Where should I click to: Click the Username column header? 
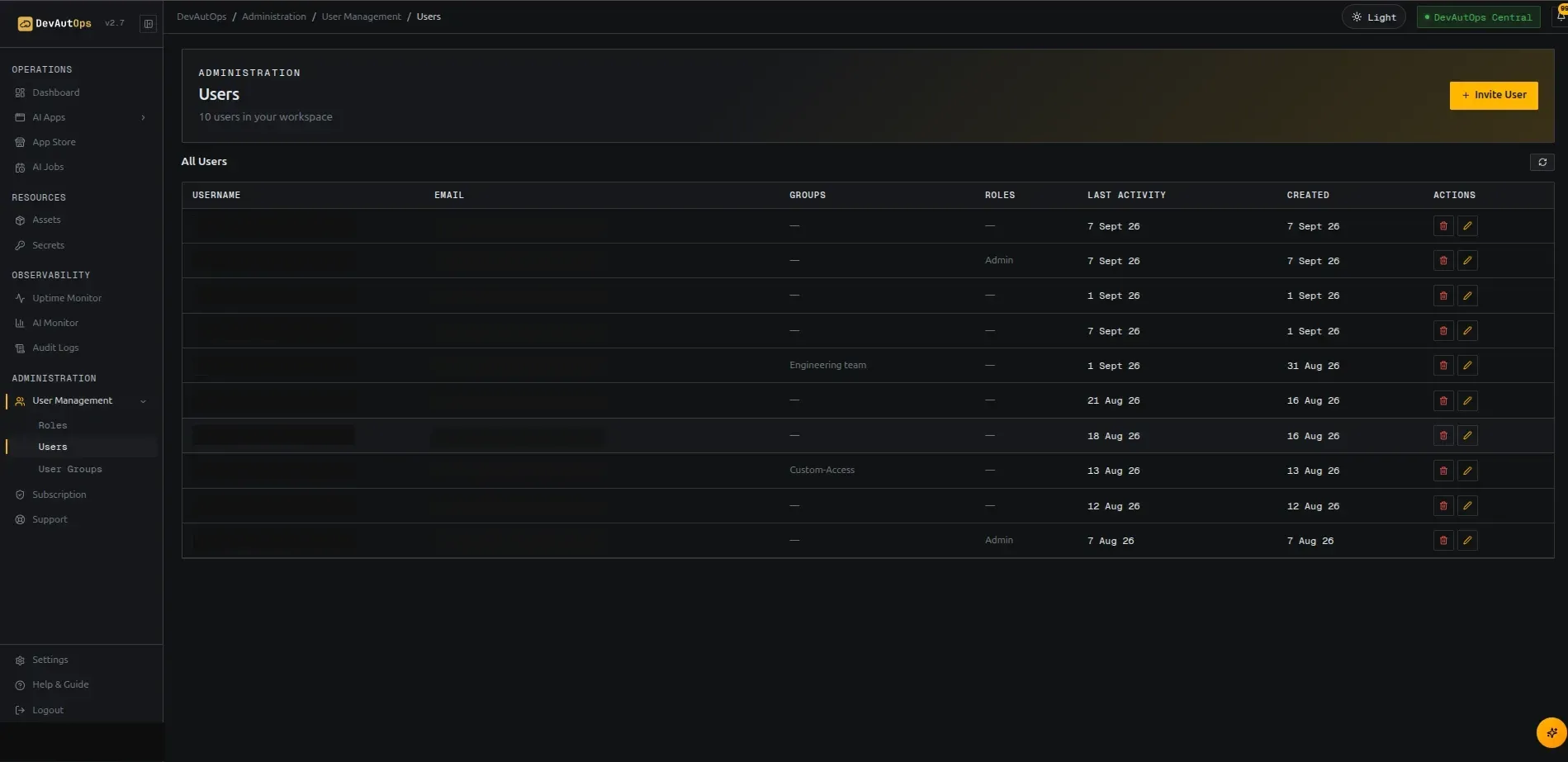point(216,196)
